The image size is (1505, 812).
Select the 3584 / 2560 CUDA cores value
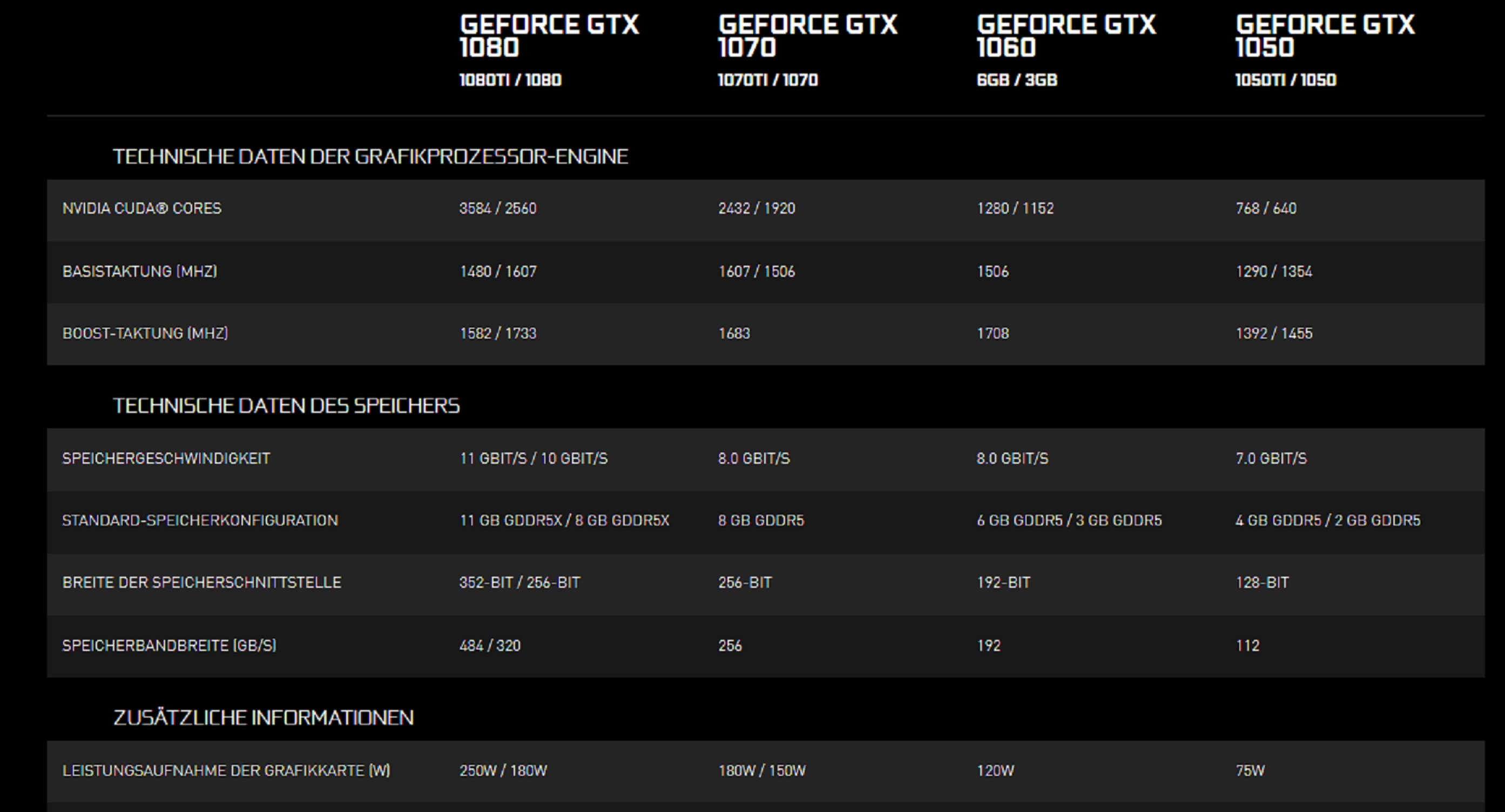498,208
